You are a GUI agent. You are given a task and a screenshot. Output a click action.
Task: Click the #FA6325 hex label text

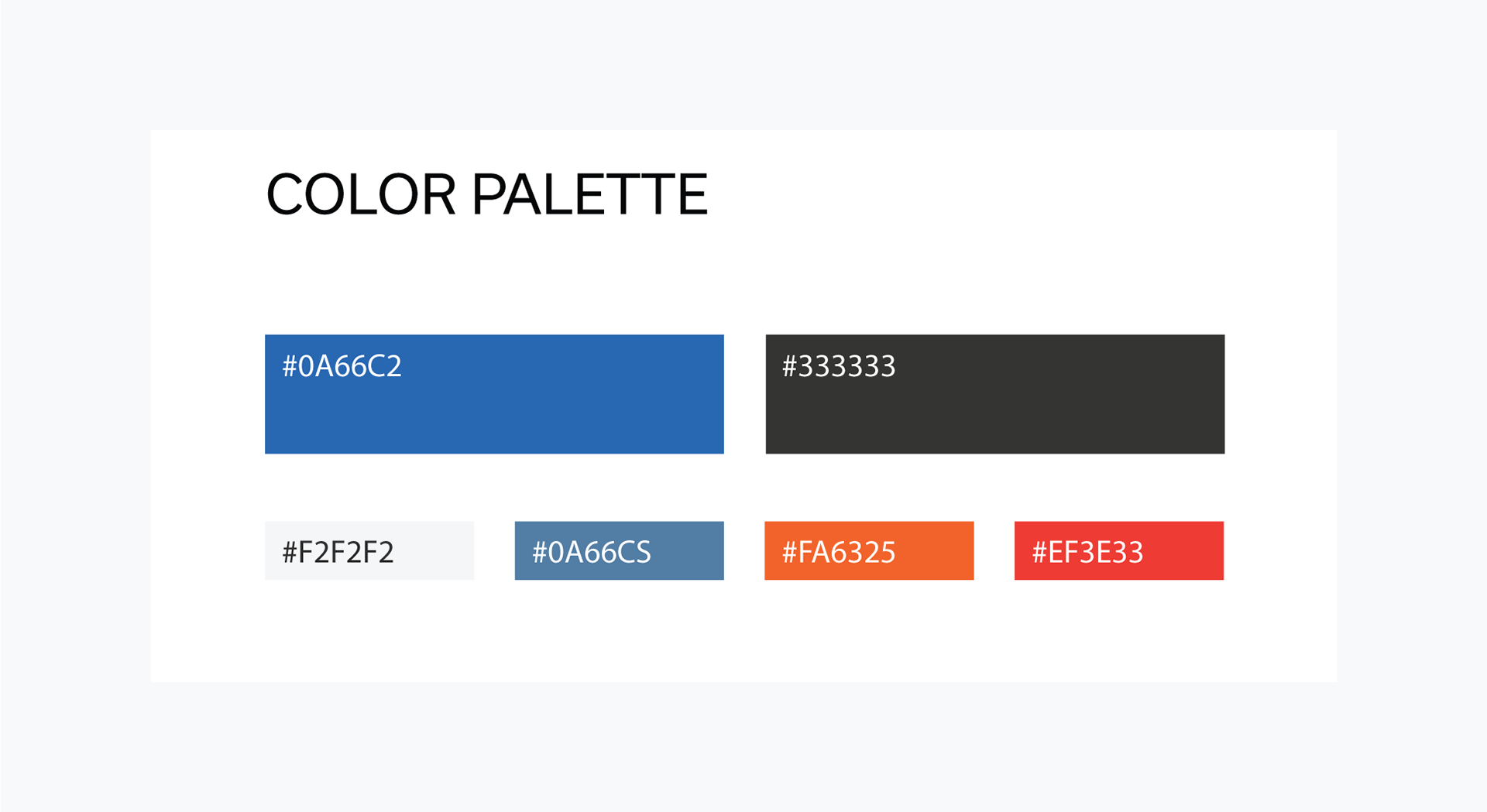pos(839,553)
